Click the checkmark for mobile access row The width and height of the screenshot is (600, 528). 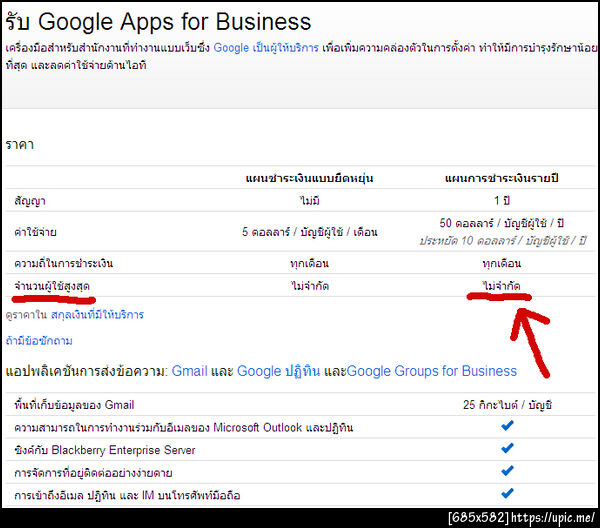(507, 493)
